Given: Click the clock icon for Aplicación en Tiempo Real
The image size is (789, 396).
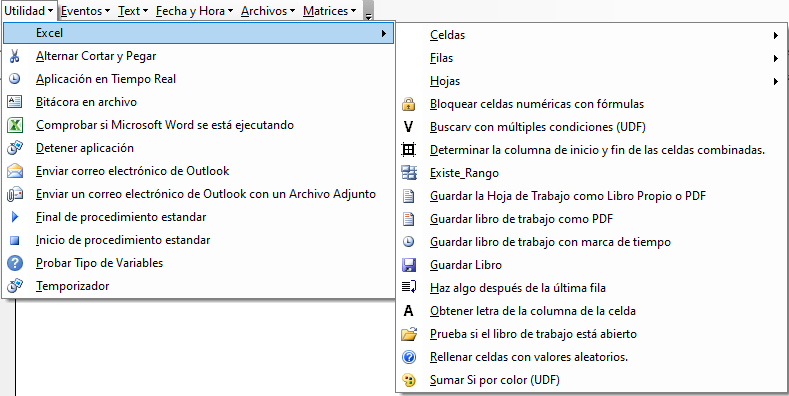Looking at the screenshot, I should 15,79.
